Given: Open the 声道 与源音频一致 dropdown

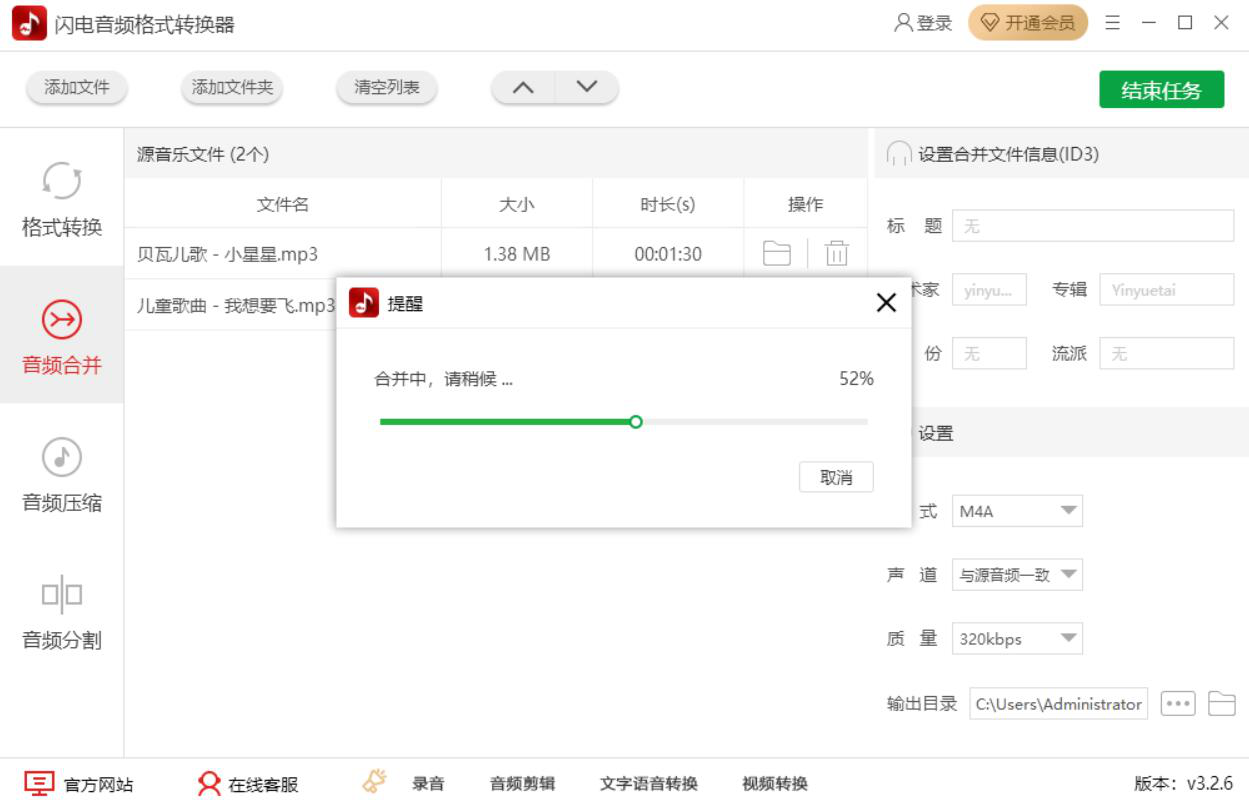Looking at the screenshot, I should pyautogui.click(x=1017, y=575).
